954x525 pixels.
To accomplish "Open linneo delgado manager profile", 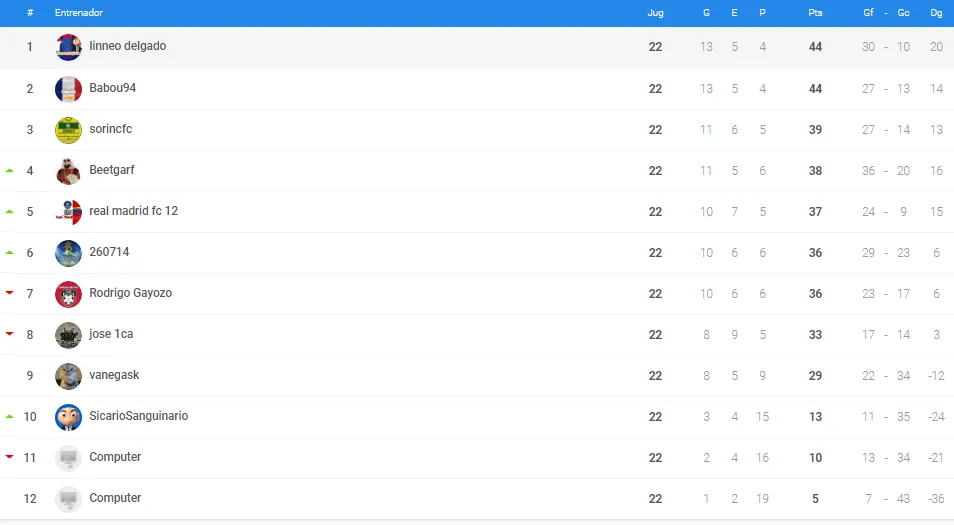I will (128, 46).
